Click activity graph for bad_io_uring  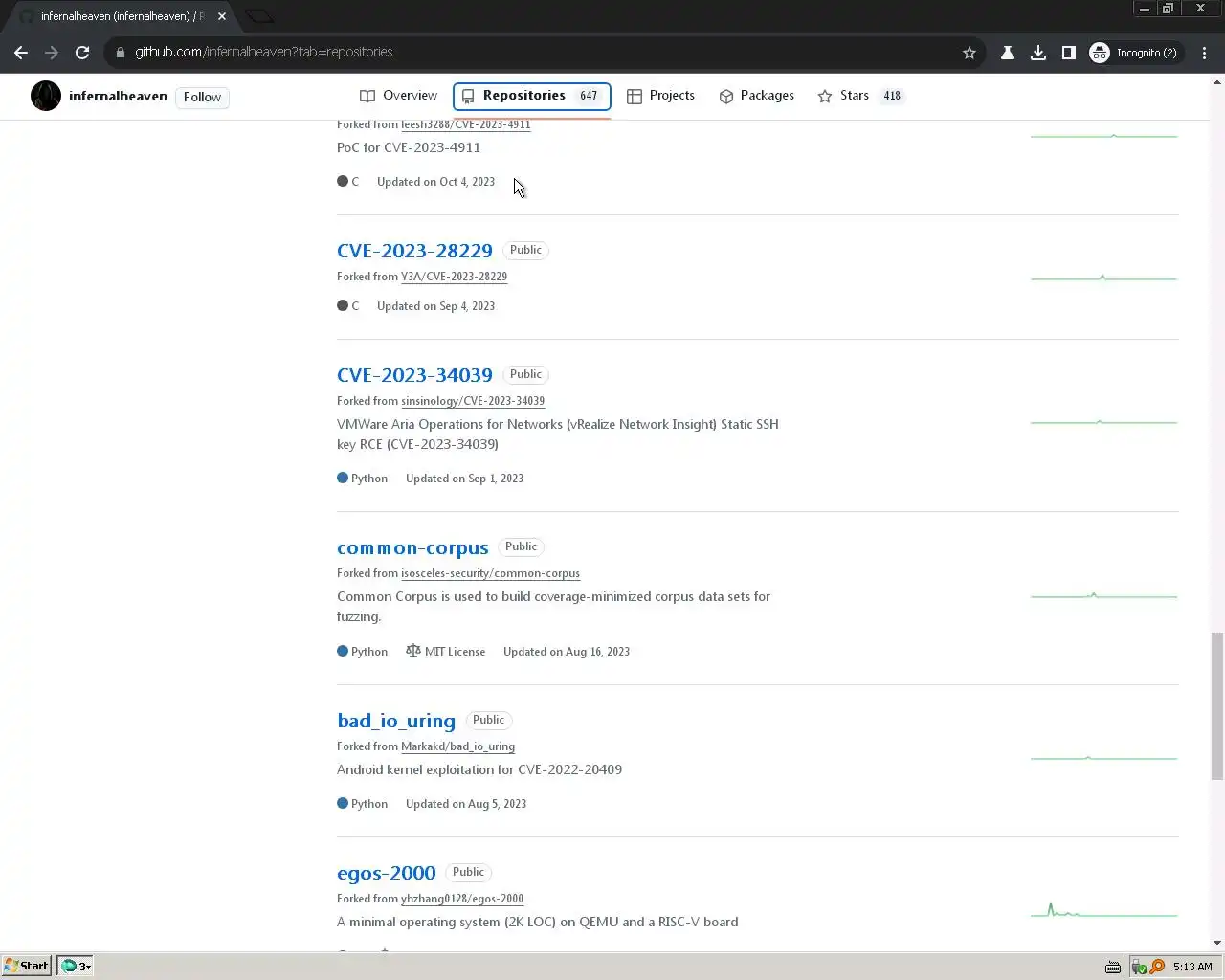click(x=1103, y=758)
